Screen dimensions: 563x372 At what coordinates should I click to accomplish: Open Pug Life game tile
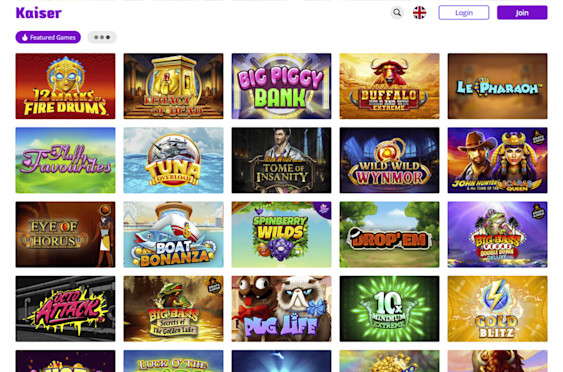[x=282, y=309]
